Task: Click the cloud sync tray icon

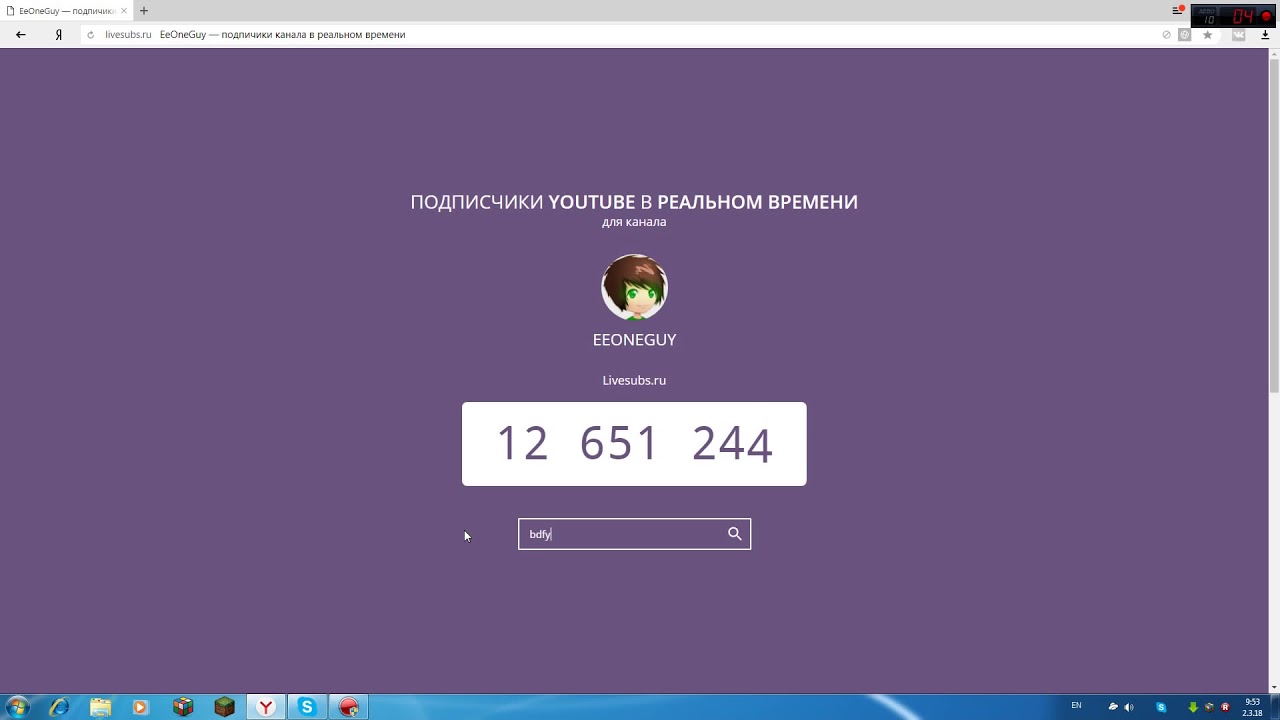Action: [1113, 707]
